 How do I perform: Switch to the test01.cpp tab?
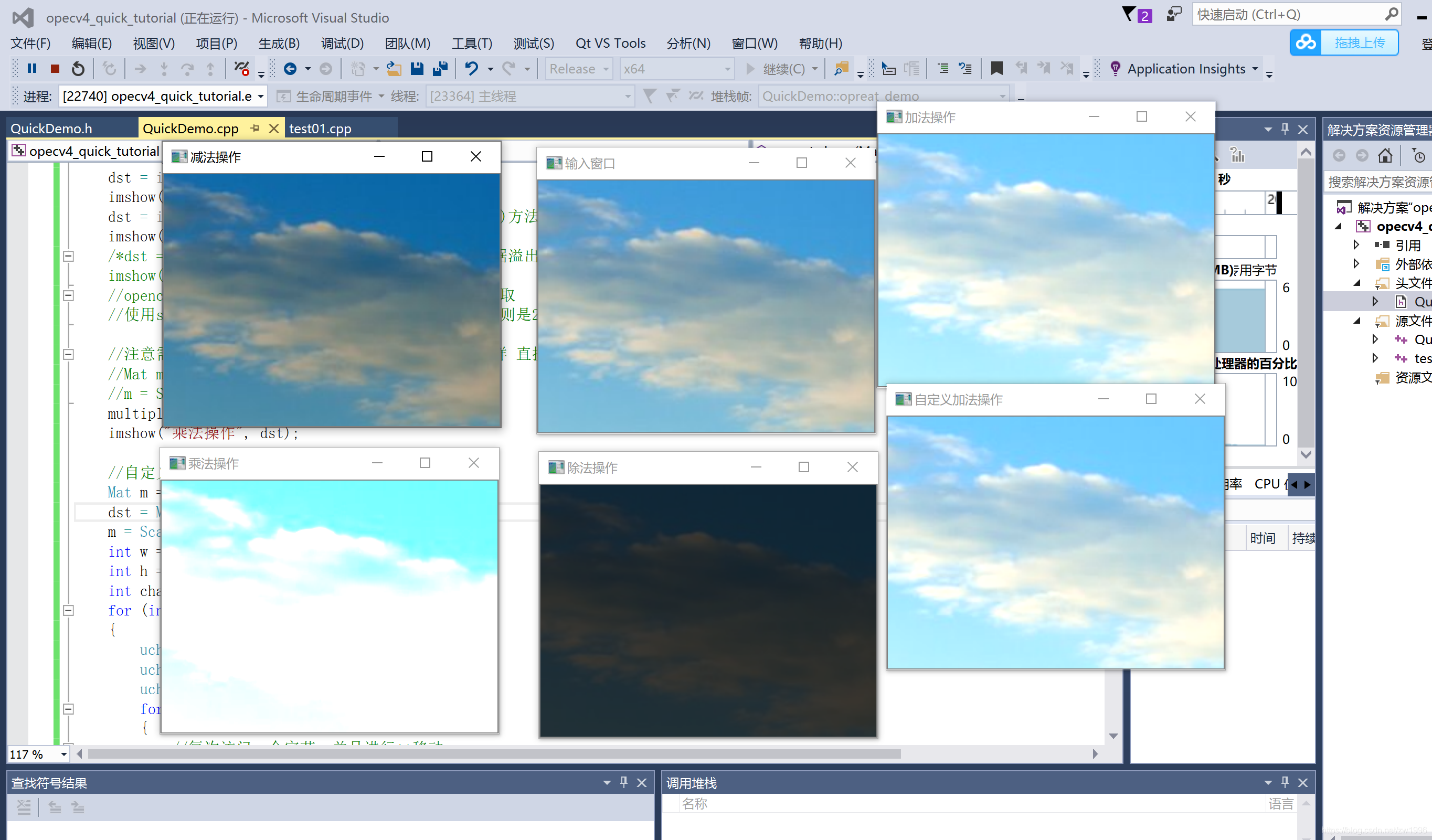320,129
